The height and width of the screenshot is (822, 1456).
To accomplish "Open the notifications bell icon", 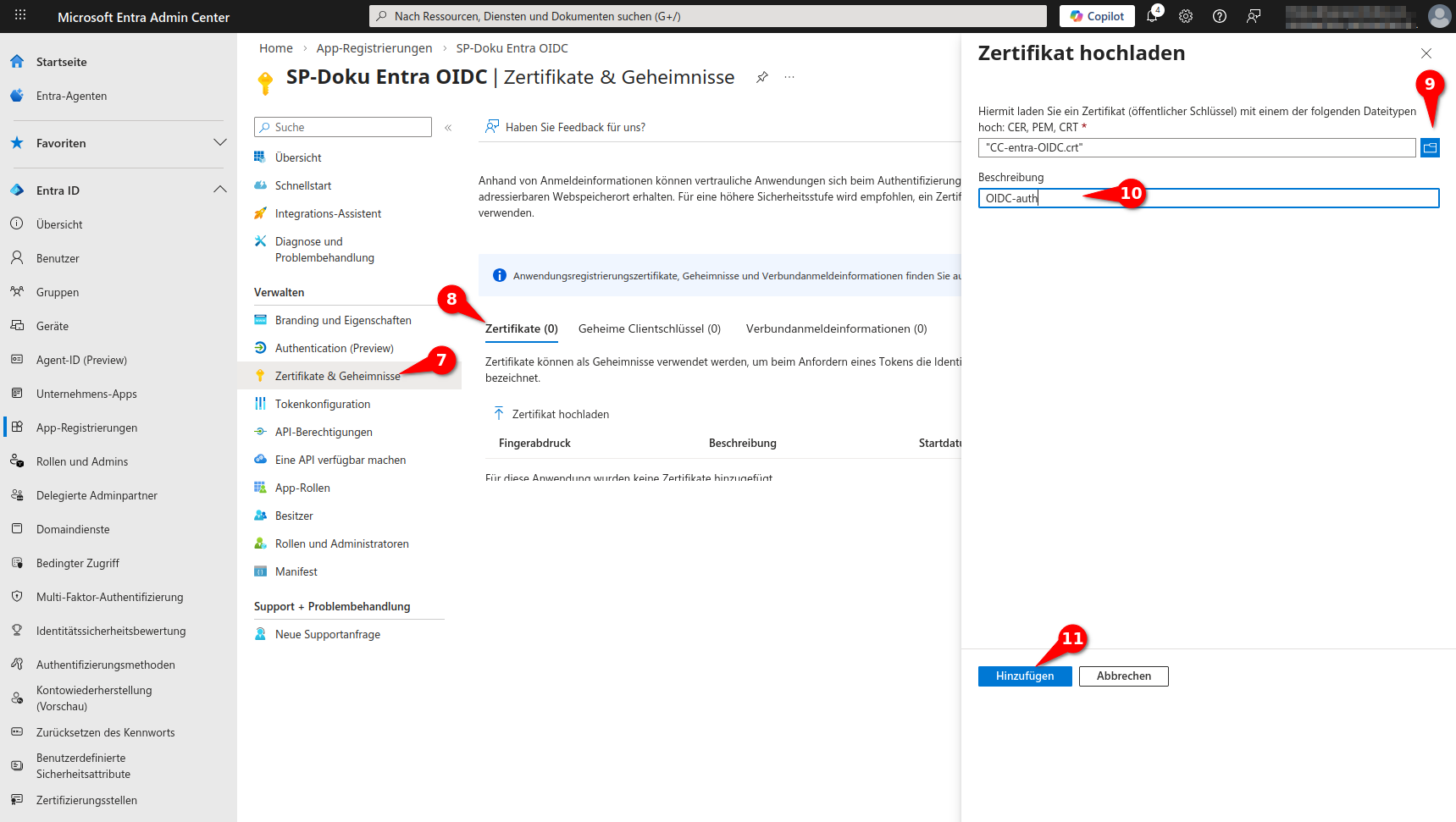I will (x=1152, y=16).
